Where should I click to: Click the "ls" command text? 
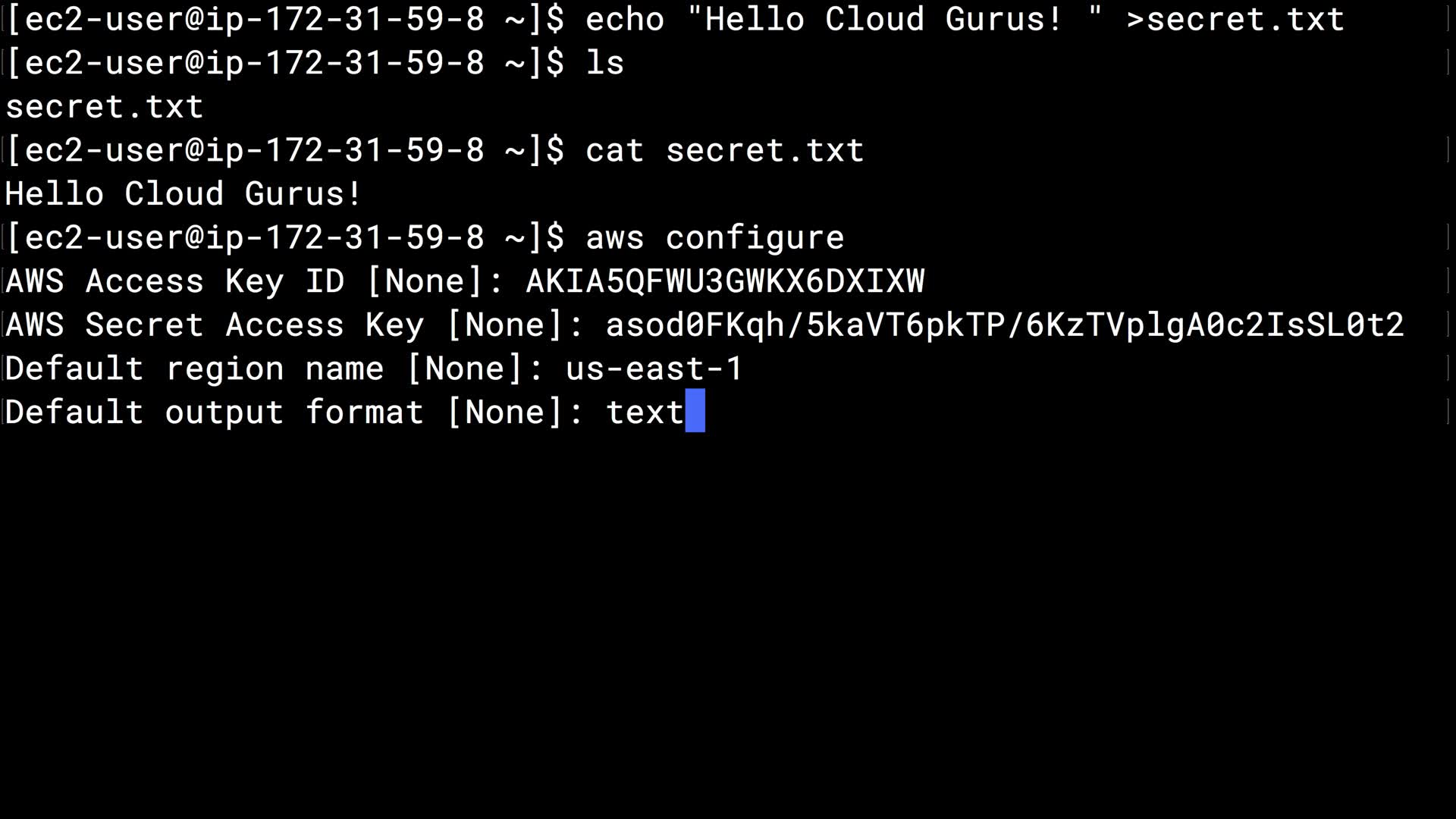[x=604, y=63]
